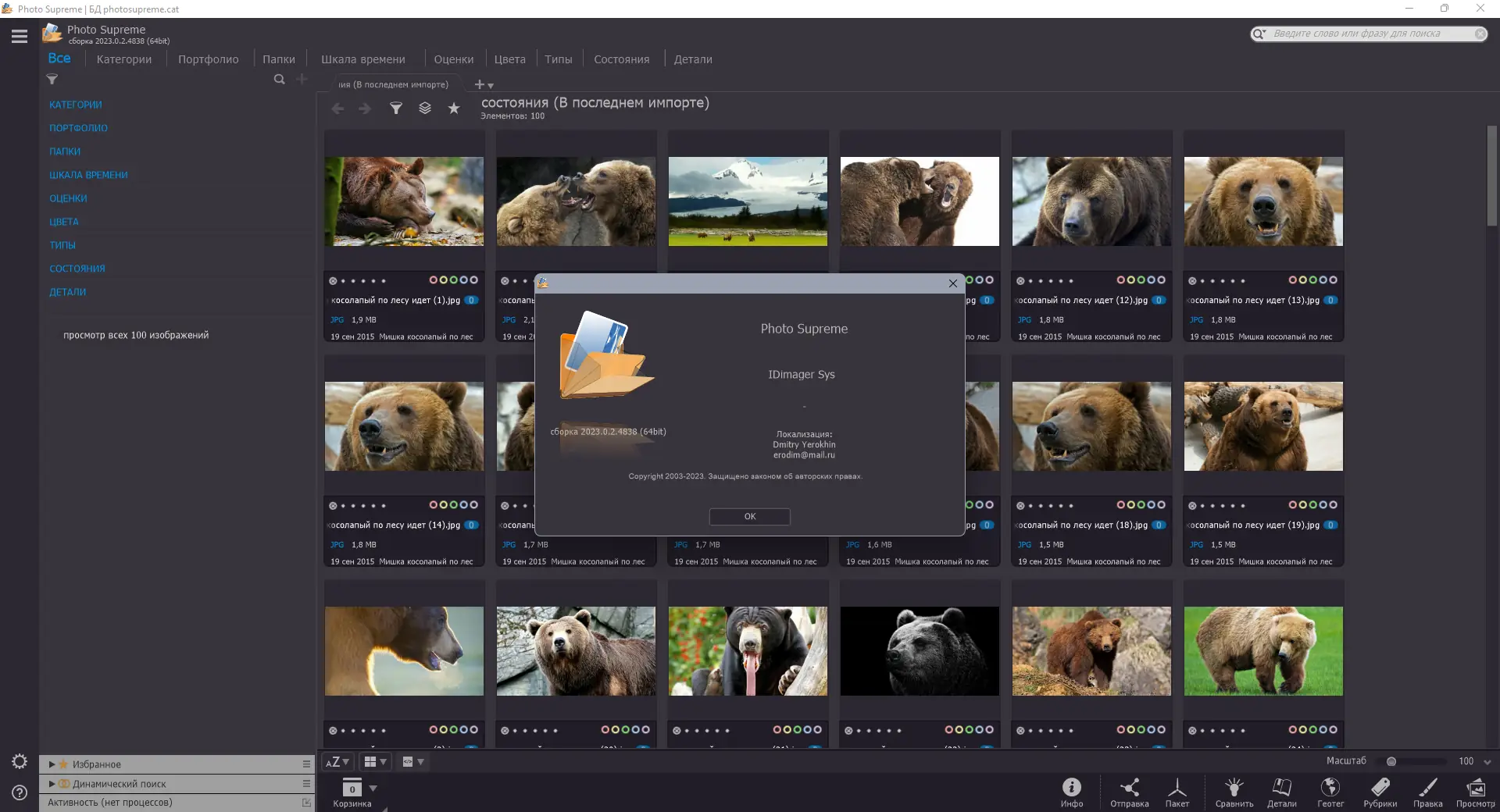1500x812 pixels.
Task: Click the Сравнить lightbulb icon
Action: point(1234,786)
